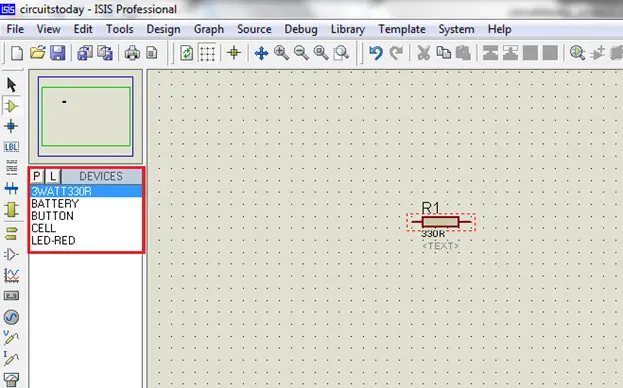Open the Design menu
The width and height of the screenshot is (623, 388).
click(x=163, y=29)
